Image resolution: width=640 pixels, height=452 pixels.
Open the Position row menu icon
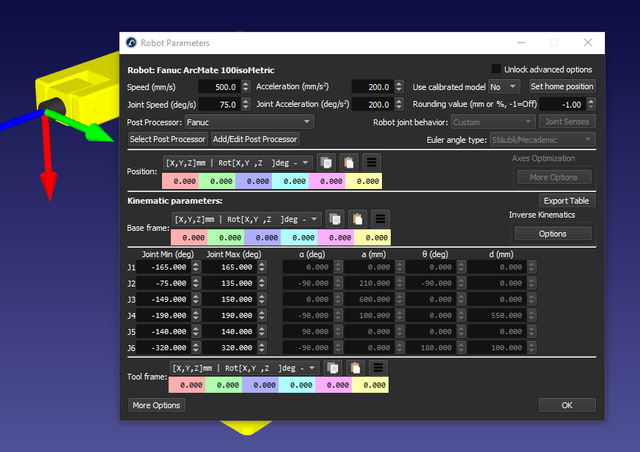coord(371,163)
